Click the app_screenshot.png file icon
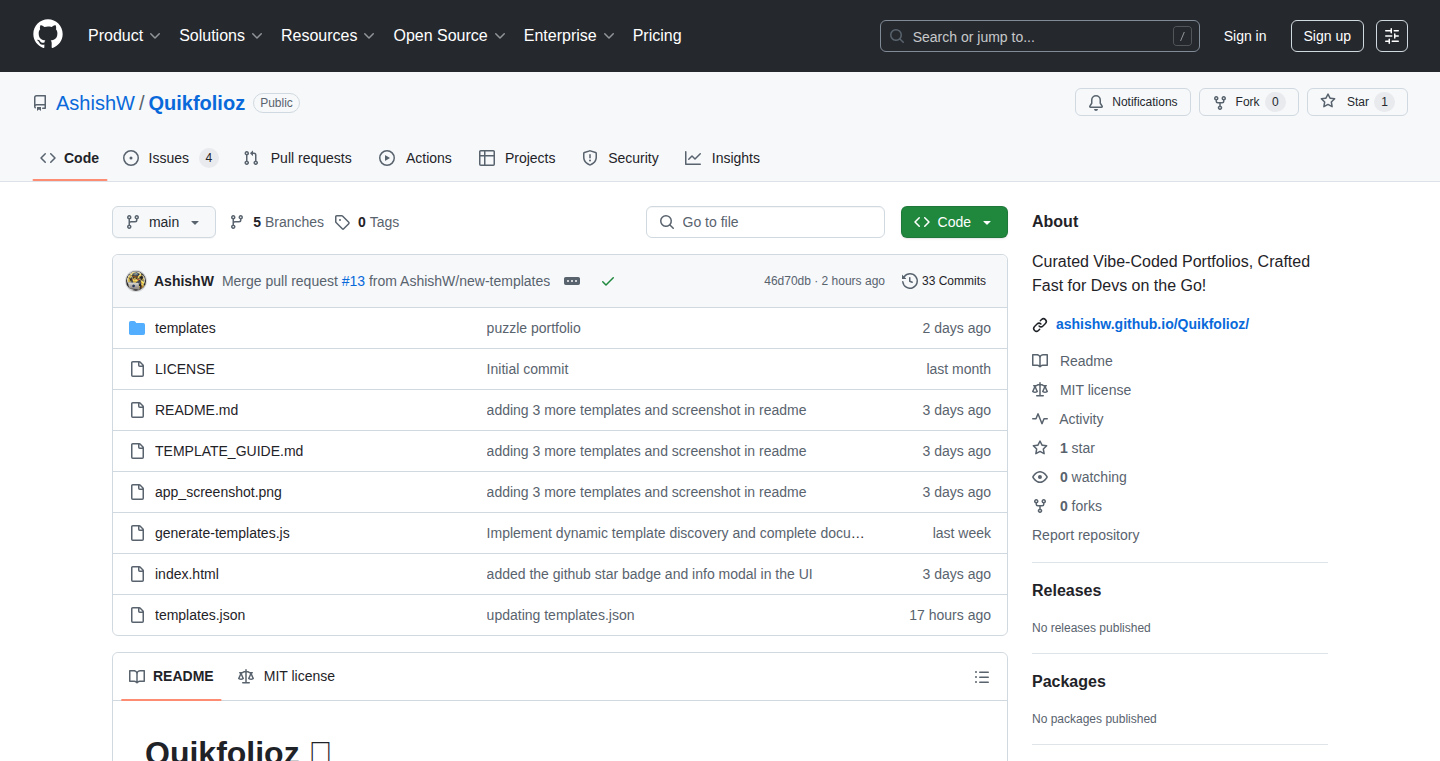 coord(137,492)
